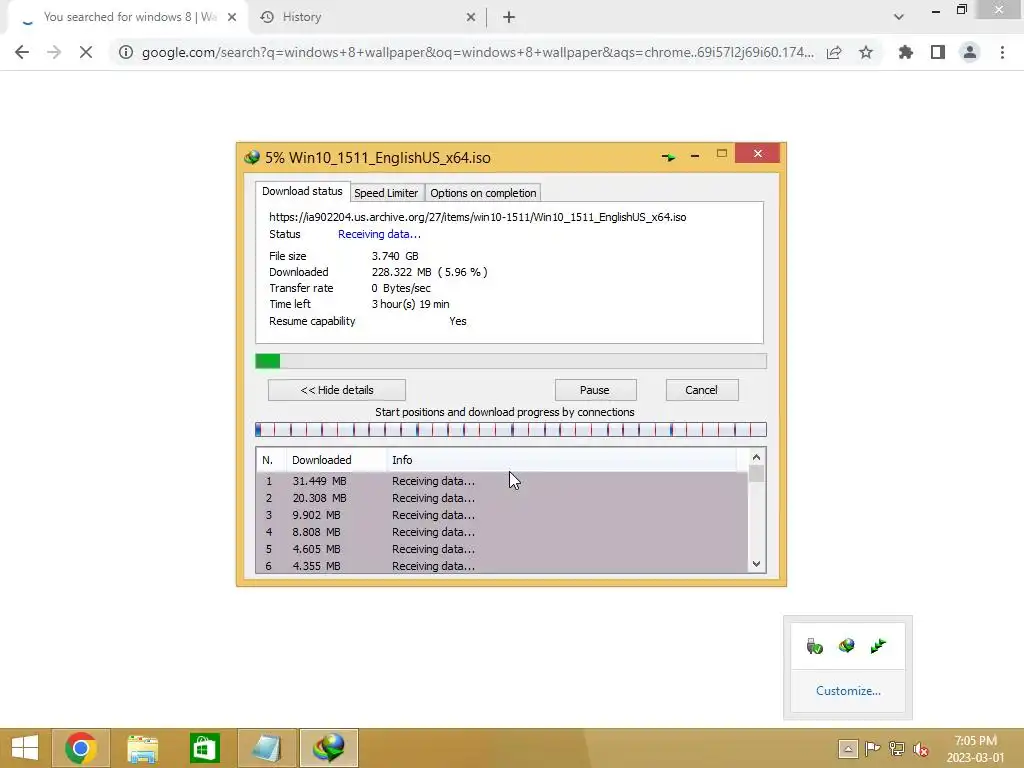Screen dimensions: 1024x768
Task: Click the connections list scrollbar thumb
Action: [x=756, y=473]
